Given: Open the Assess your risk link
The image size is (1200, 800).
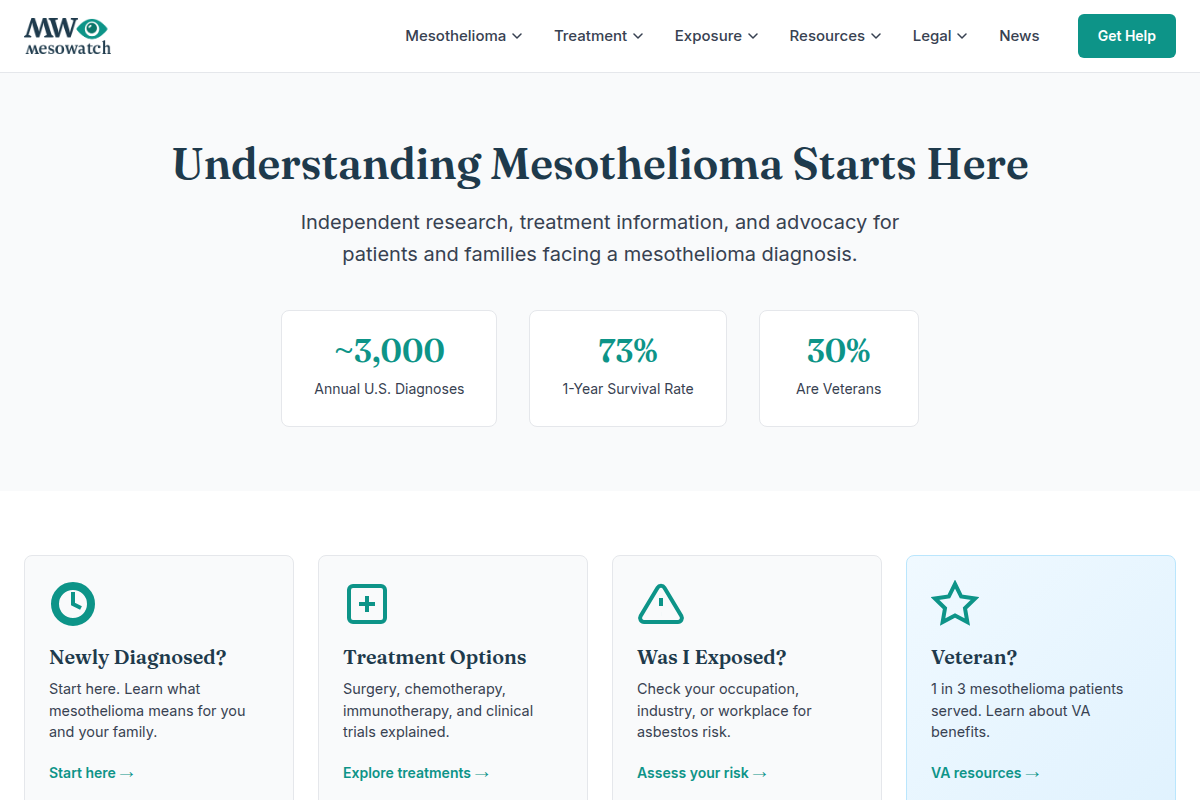Looking at the screenshot, I should click(702, 772).
